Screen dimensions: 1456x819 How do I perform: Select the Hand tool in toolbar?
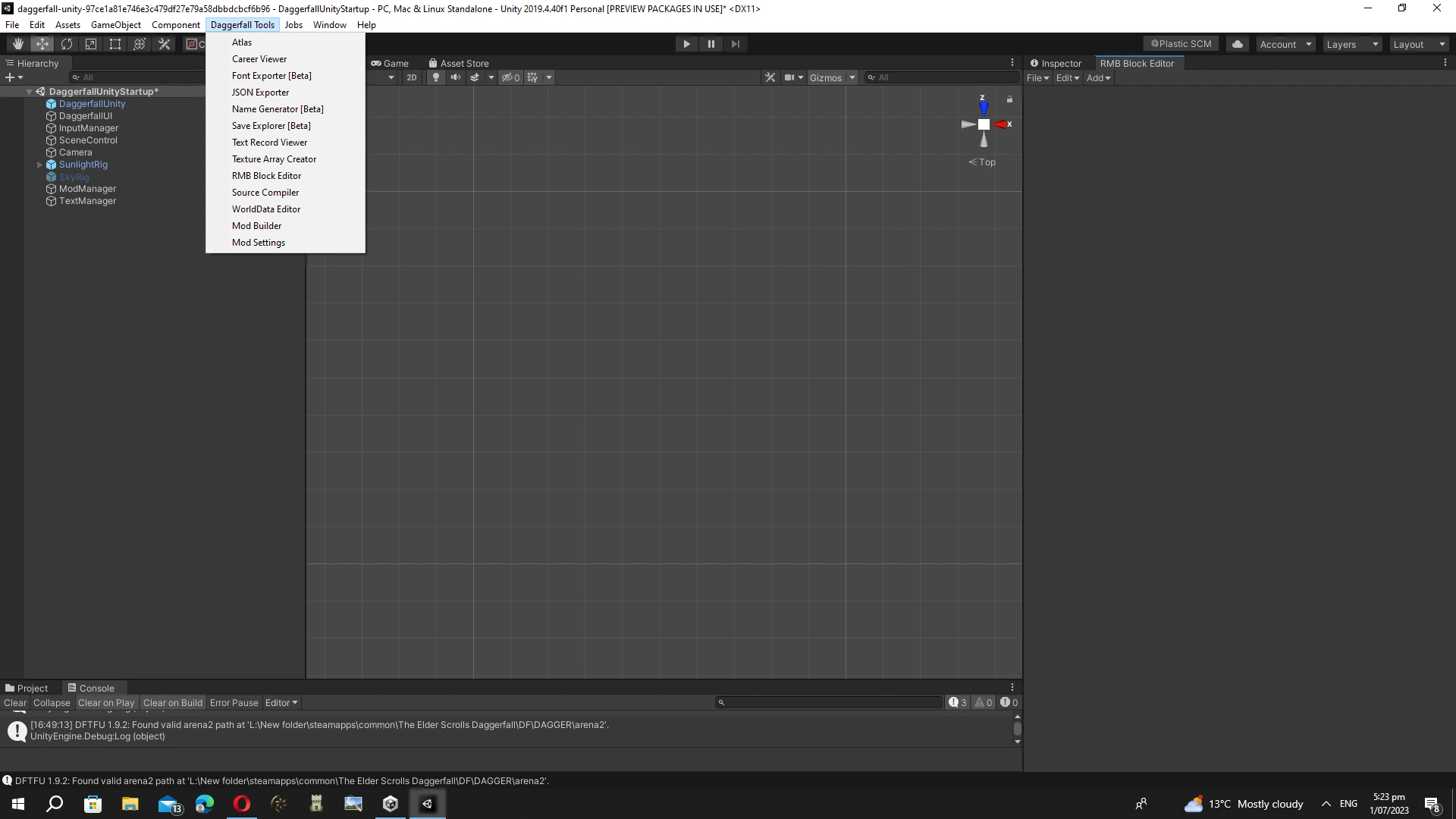click(x=18, y=44)
